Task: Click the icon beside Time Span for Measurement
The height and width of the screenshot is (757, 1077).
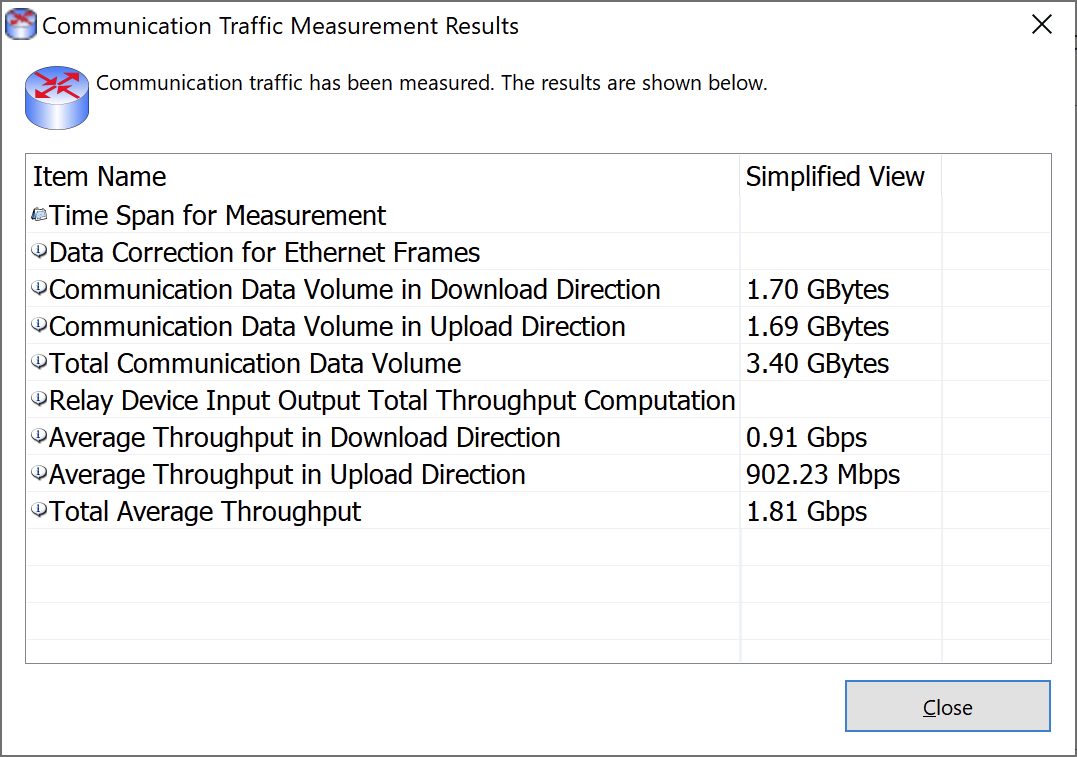Action: 39,215
